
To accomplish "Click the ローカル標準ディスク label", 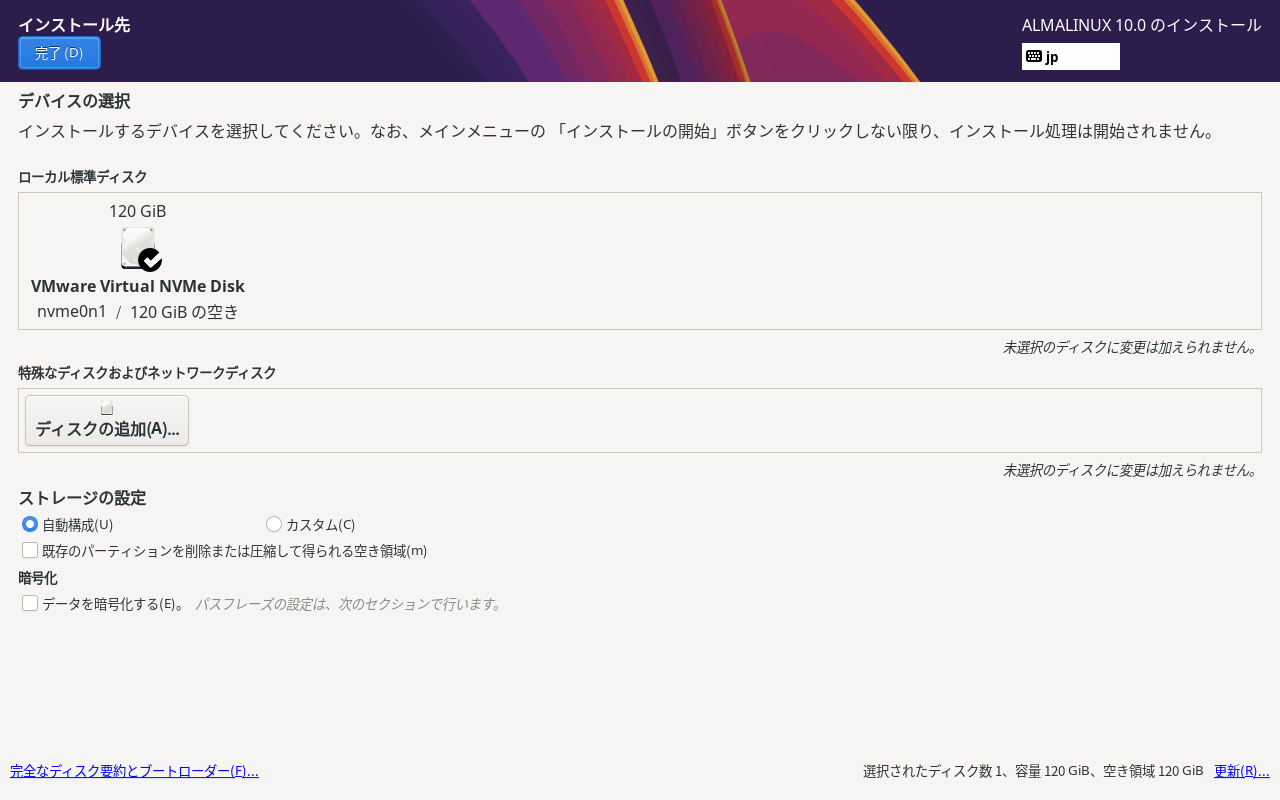I will tap(83, 177).
